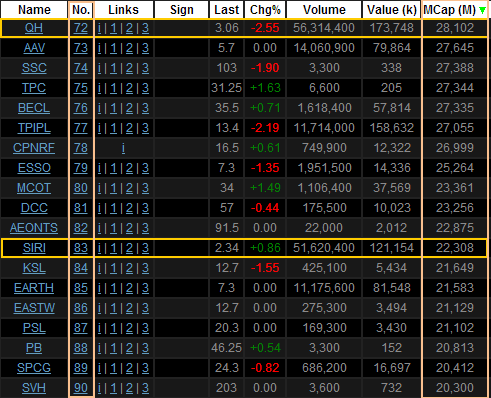Select SVH last price 203
Image resolution: width=491 pixels, height=398 pixels.
point(228,388)
